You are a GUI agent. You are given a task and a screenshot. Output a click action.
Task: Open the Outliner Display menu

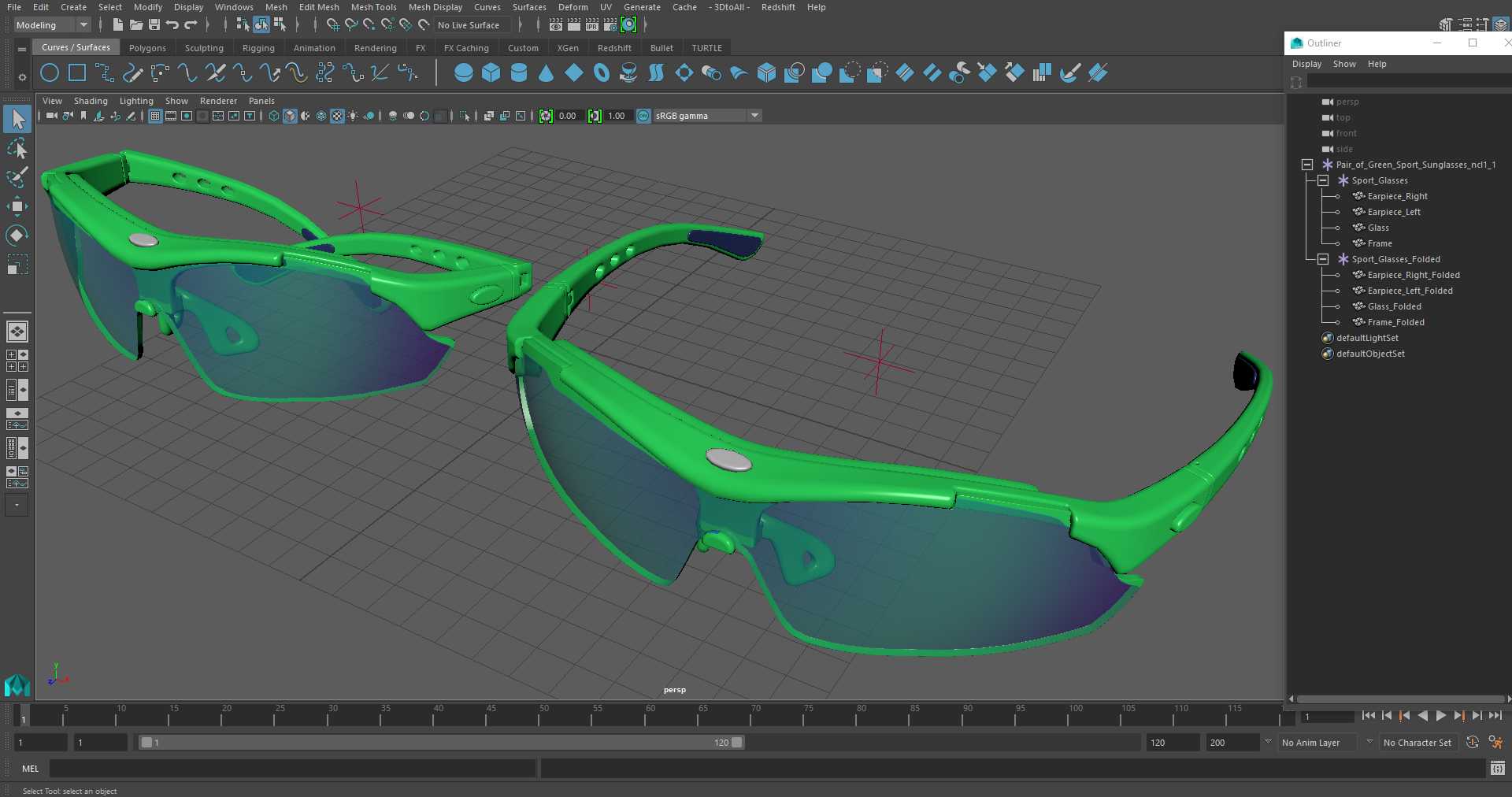click(x=1306, y=64)
